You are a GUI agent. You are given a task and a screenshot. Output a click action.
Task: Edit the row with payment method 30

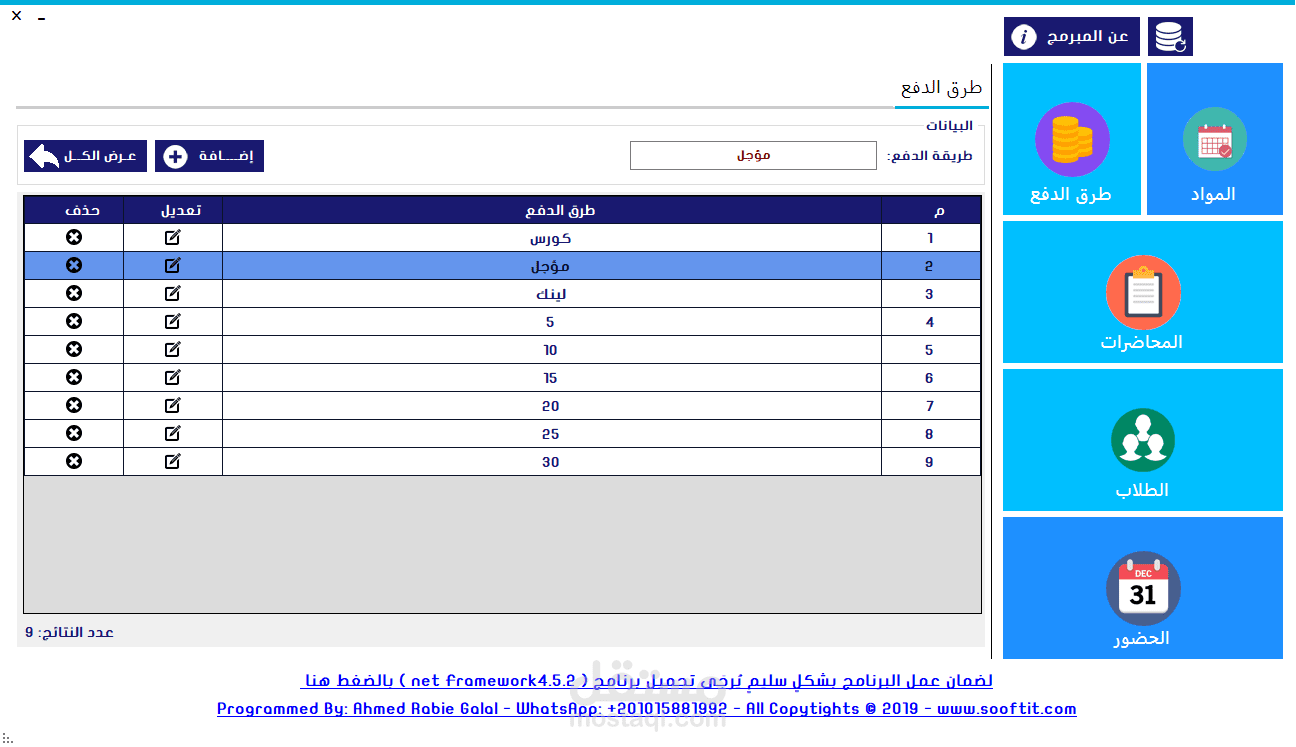point(173,462)
